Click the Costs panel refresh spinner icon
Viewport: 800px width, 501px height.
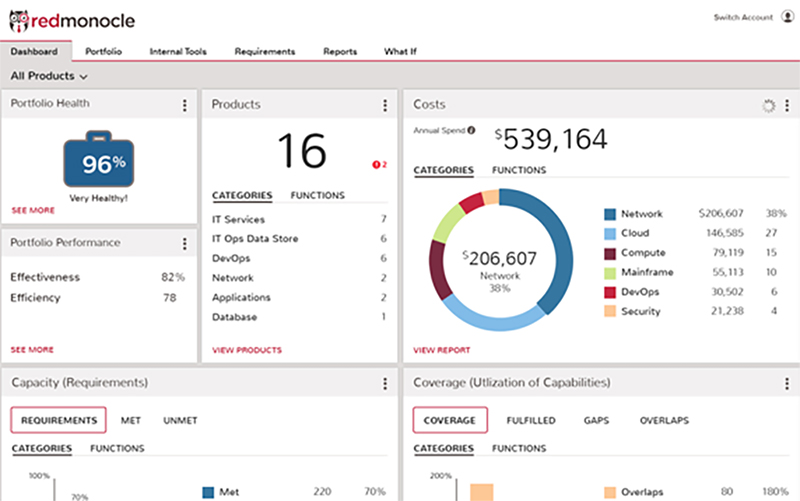point(768,105)
